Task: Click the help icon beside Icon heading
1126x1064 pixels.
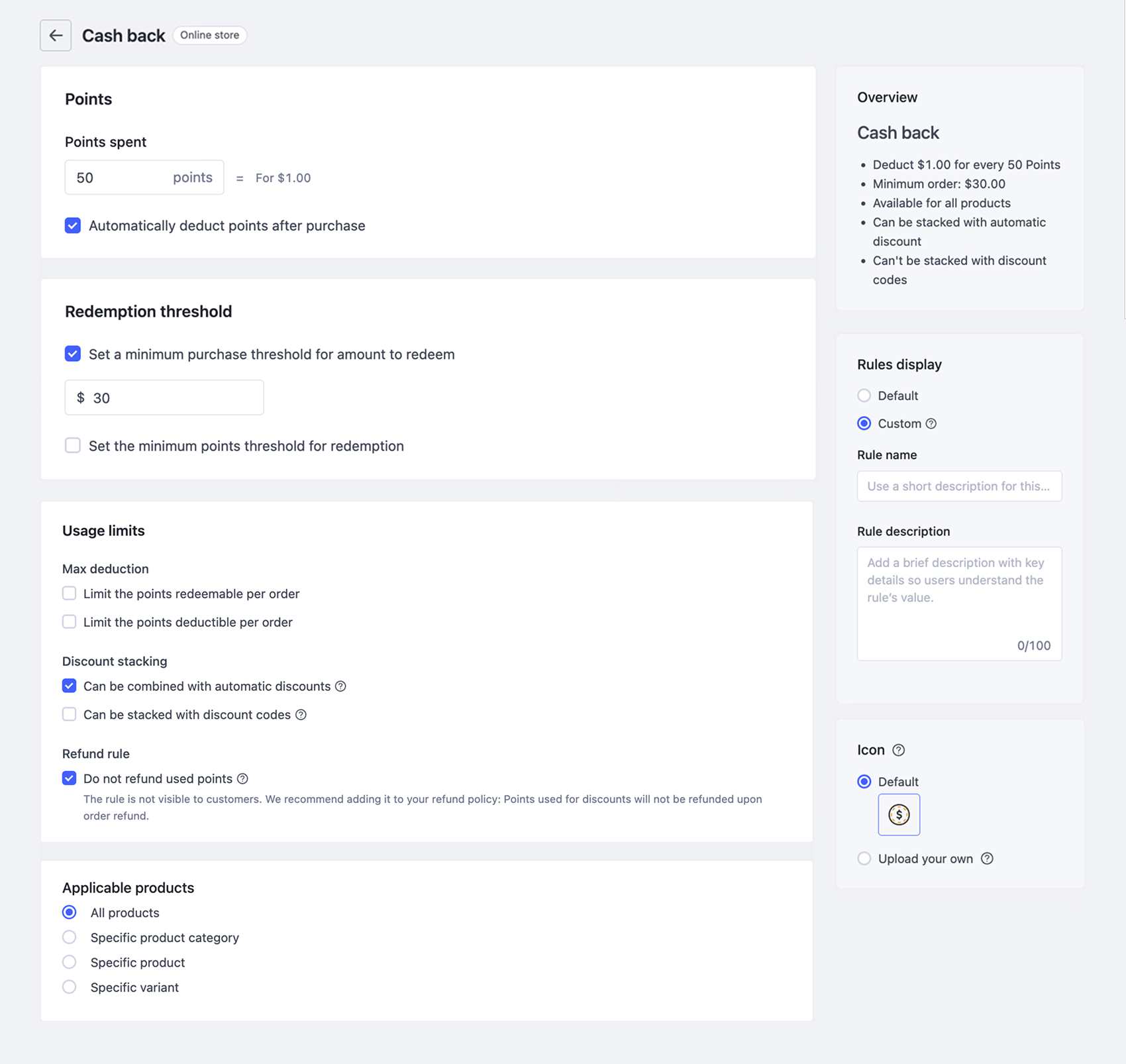Action: click(x=898, y=750)
